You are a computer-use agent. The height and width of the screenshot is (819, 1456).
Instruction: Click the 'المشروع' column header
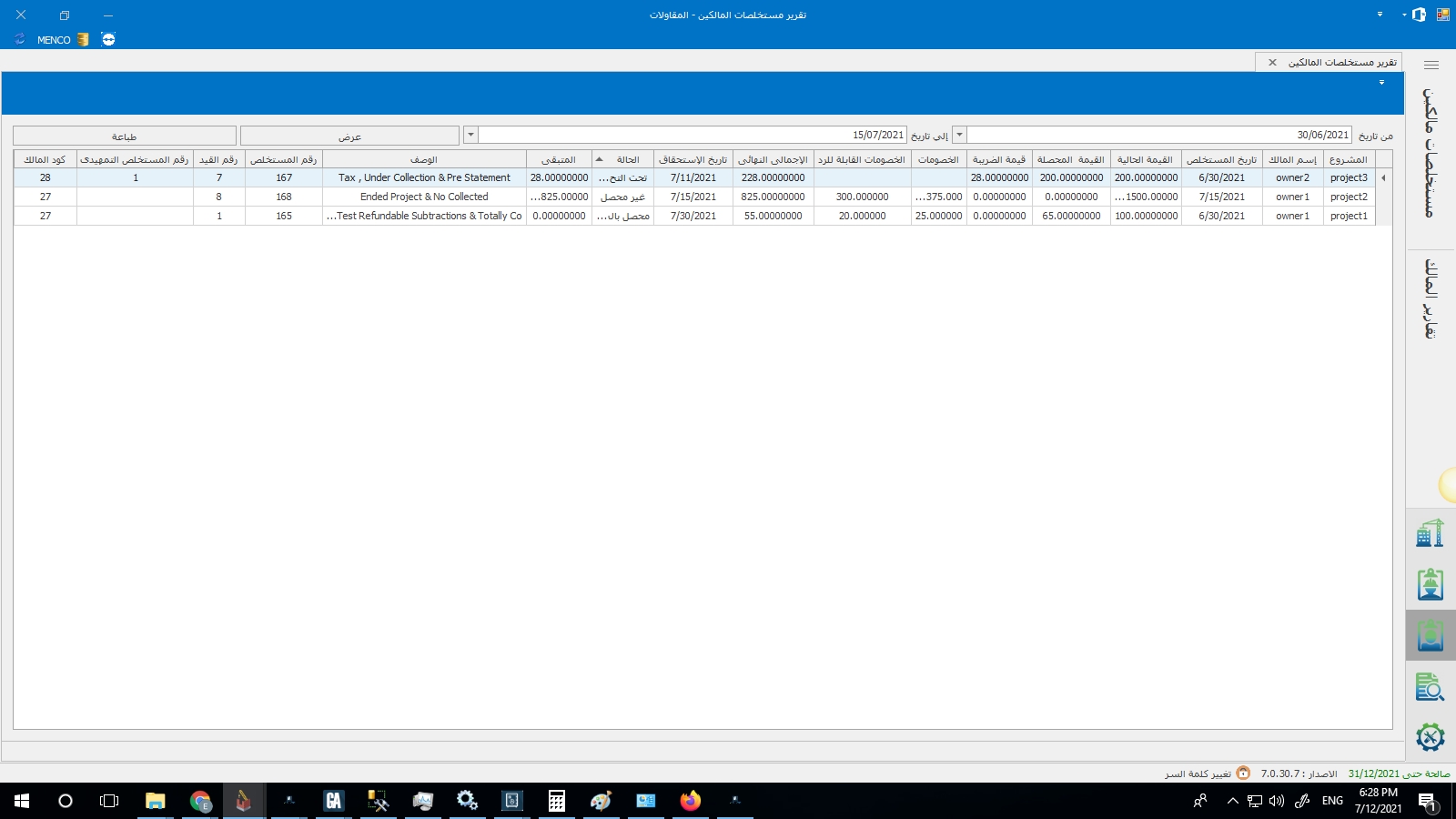[x=1348, y=159]
